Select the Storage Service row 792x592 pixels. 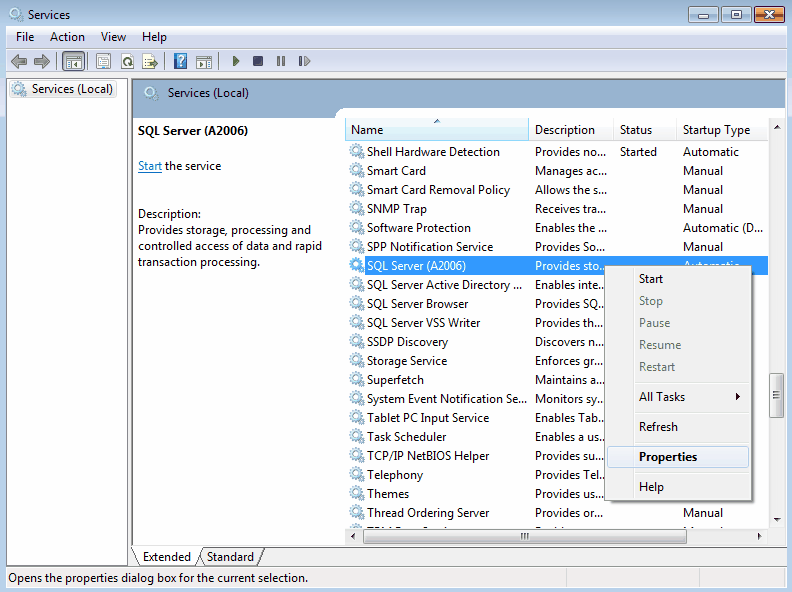476,361
